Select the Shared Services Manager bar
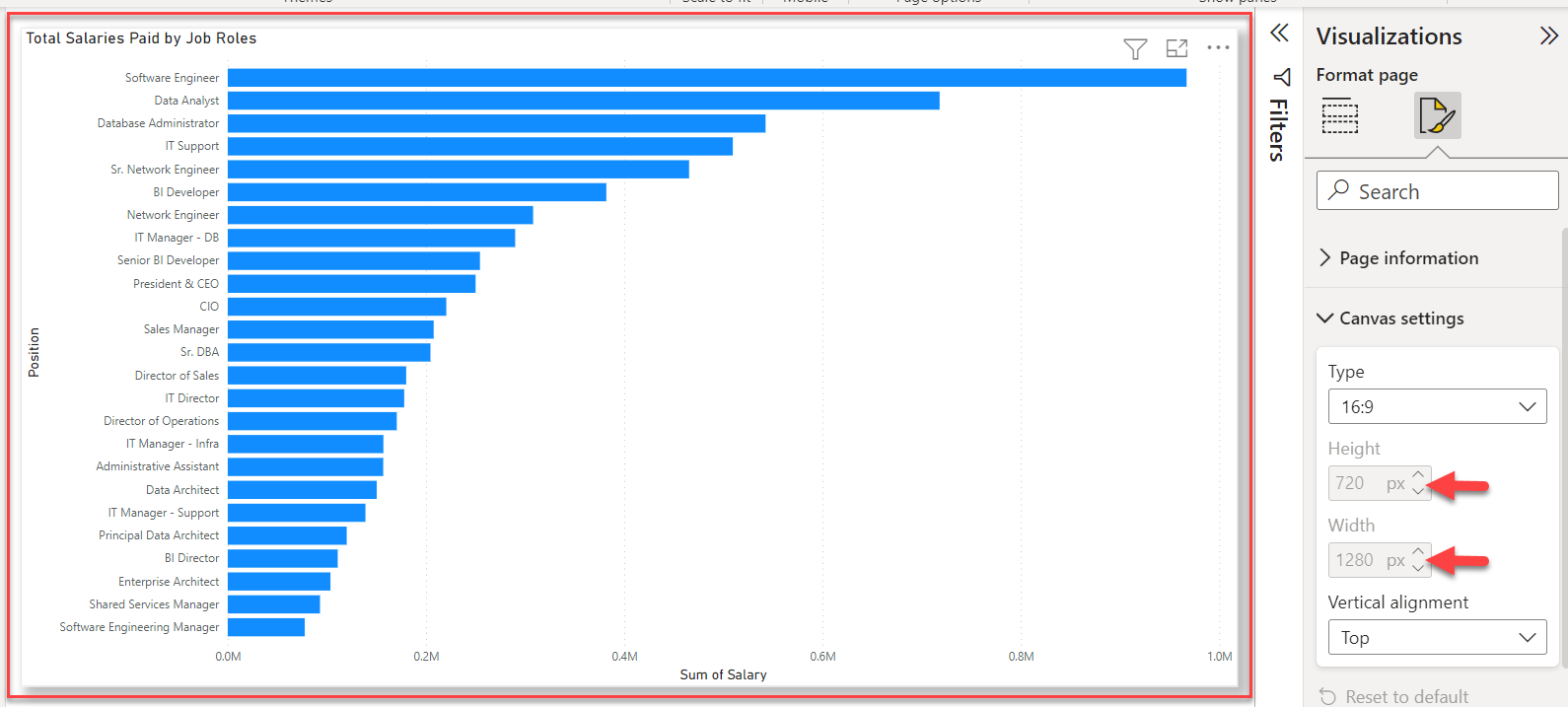This screenshot has width=1568, height=707. tap(274, 604)
